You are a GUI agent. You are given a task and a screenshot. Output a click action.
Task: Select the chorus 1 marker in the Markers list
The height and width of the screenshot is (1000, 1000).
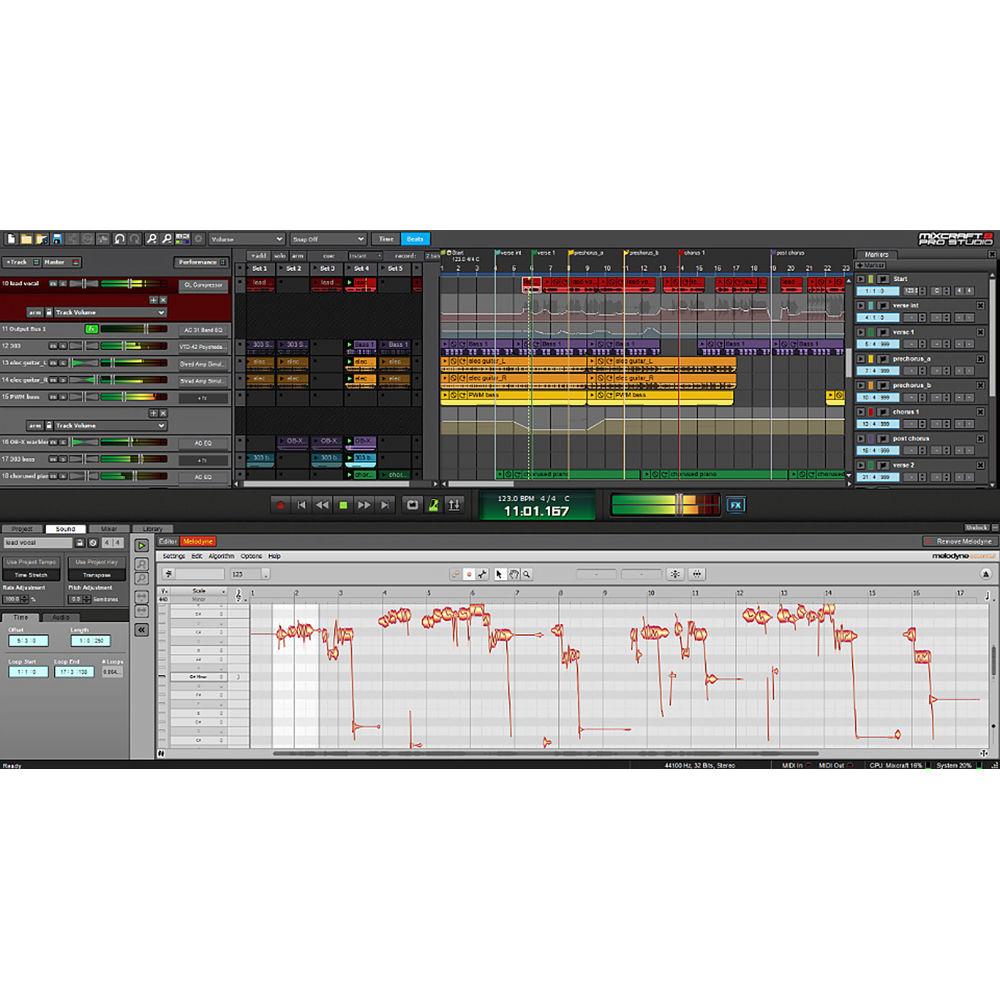pyautogui.click(x=905, y=411)
